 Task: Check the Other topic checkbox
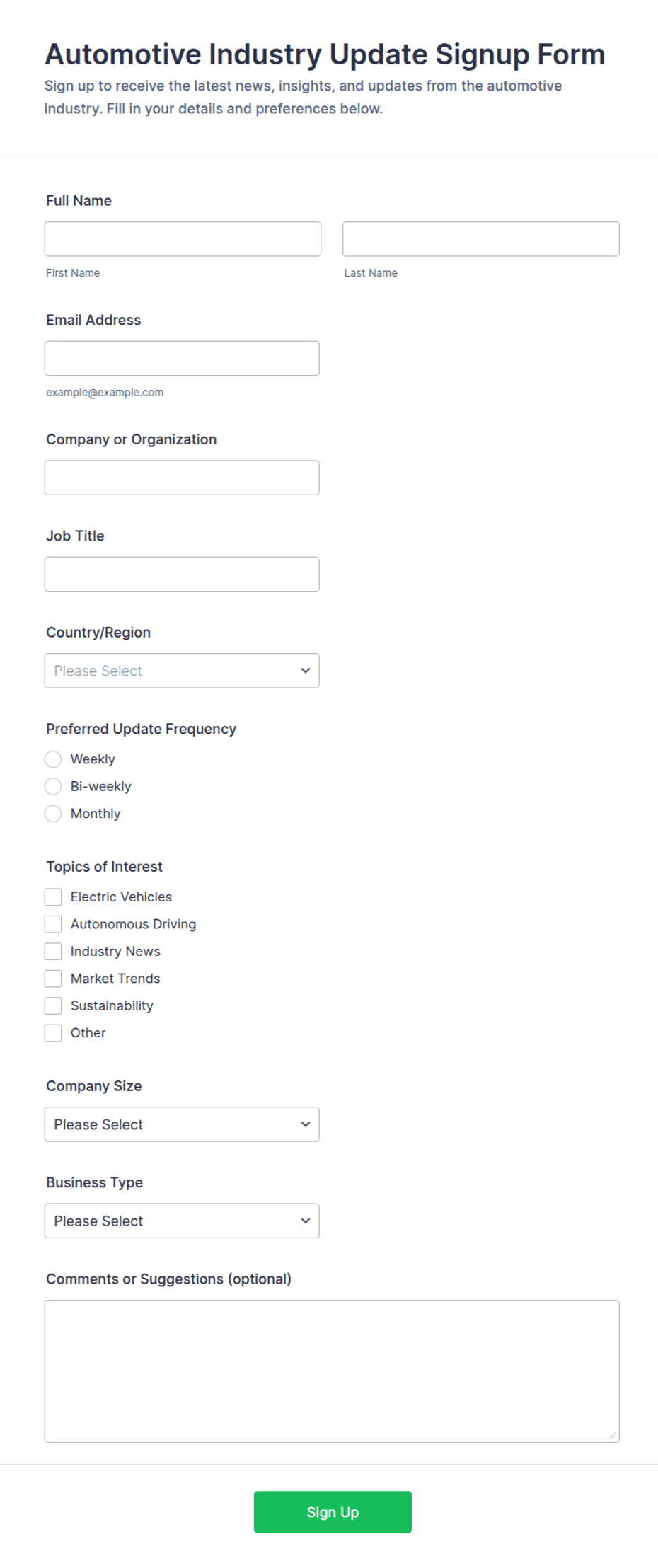pos(53,1033)
